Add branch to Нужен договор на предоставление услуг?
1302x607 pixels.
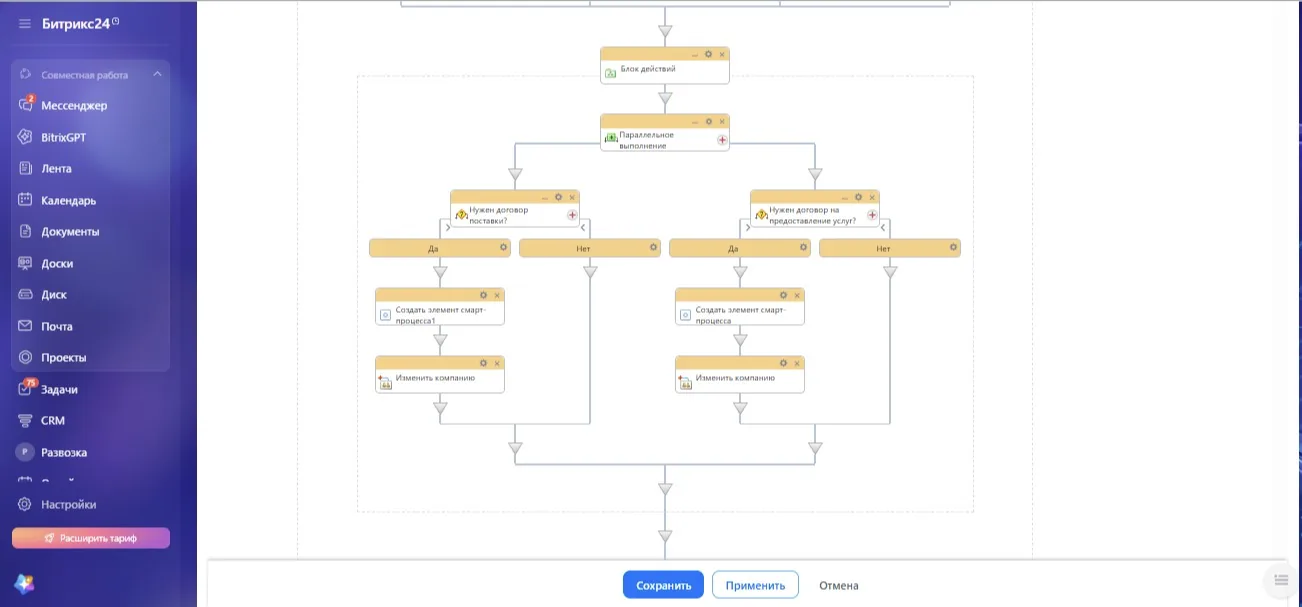click(872, 215)
